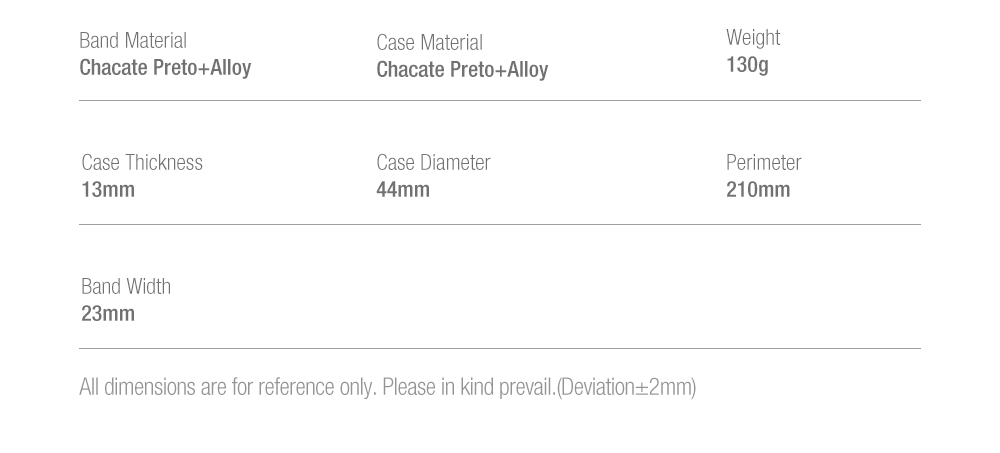Click the "Band Material" label
The image size is (1000, 453).
point(133,41)
